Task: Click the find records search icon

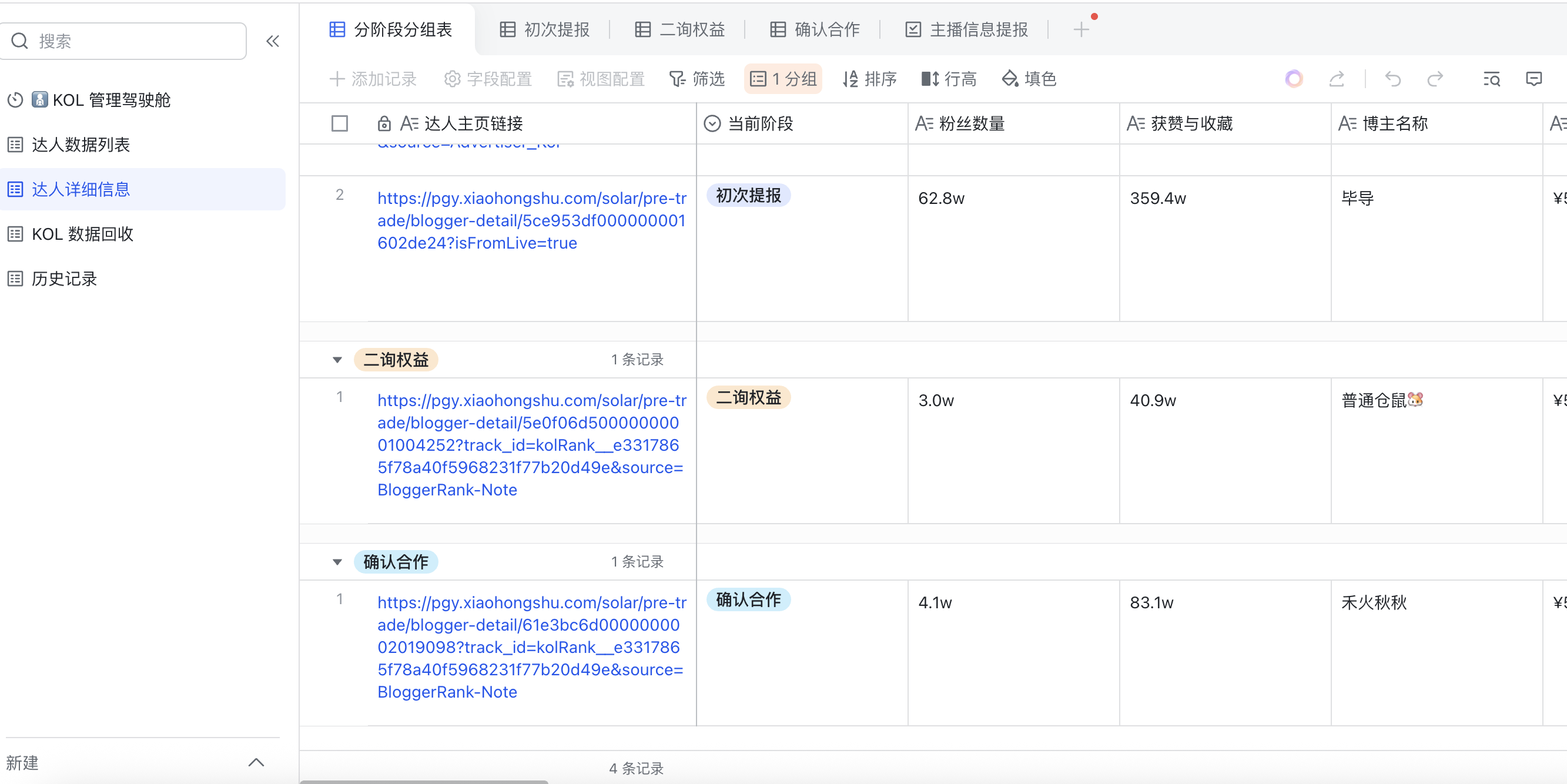Action: pyautogui.click(x=1491, y=79)
